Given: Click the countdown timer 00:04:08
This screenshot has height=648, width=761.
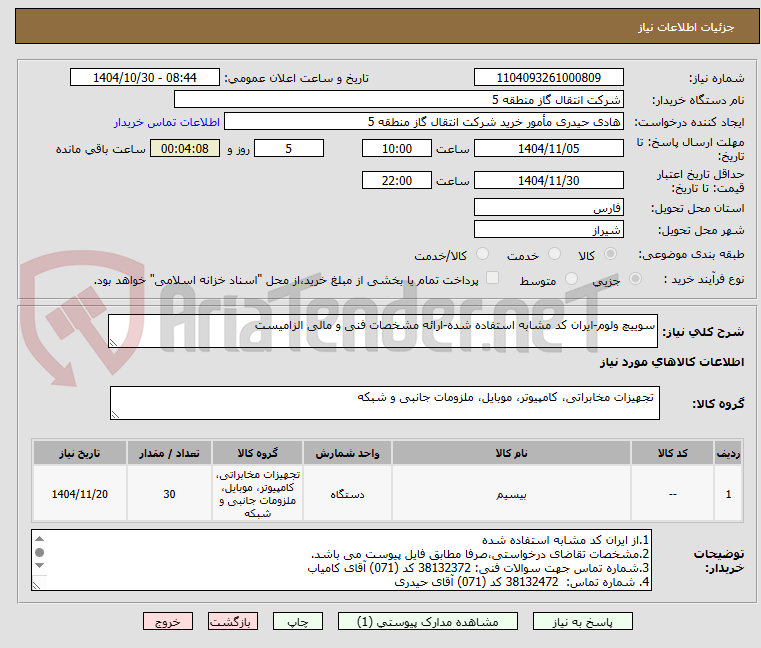Looking at the screenshot, I should pyautogui.click(x=184, y=148).
